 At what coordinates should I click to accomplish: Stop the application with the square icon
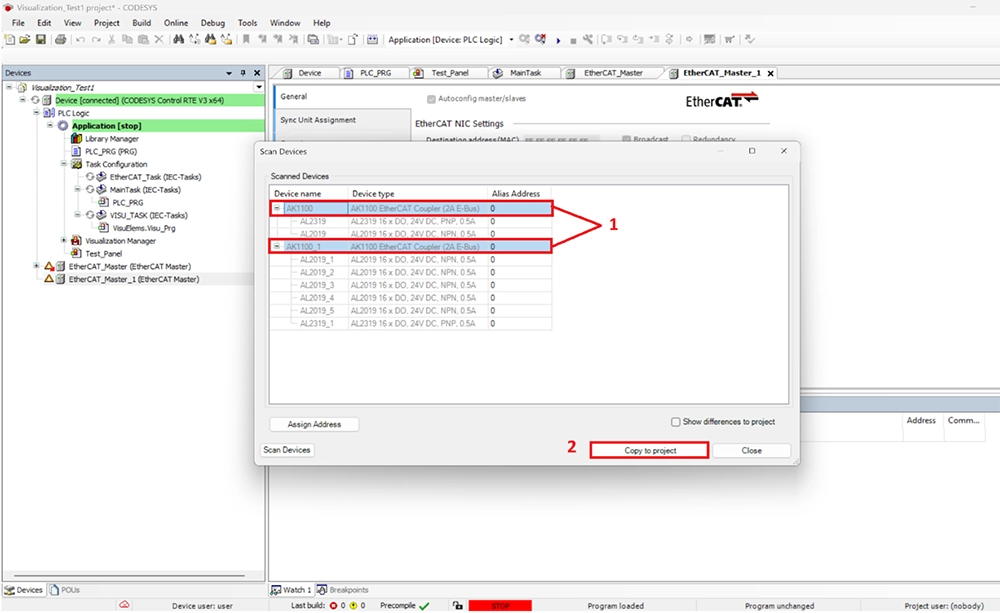573,40
